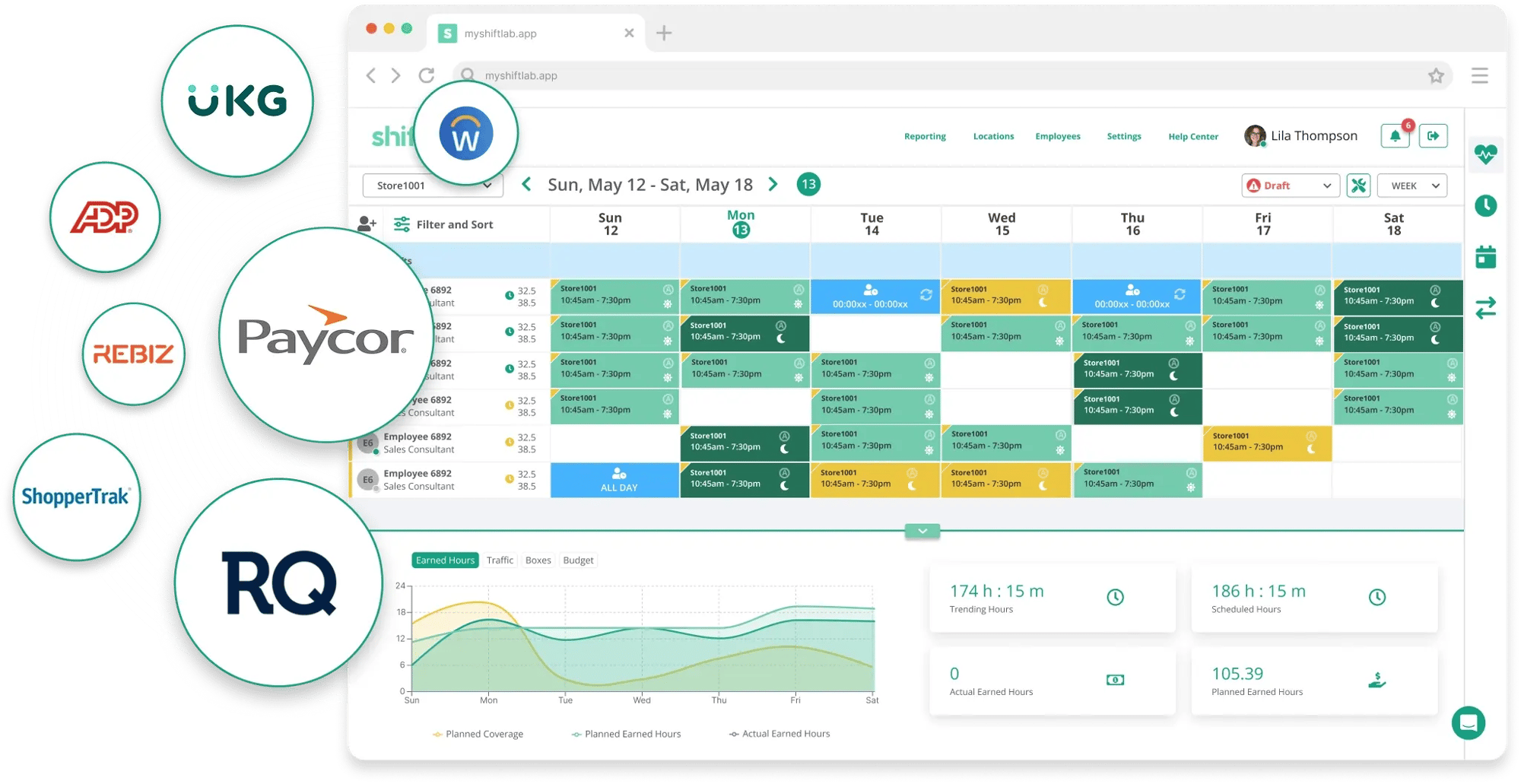This screenshot has height=784, width=1521.
Task: Select the Budget chart tab
Action: [578, 560]
